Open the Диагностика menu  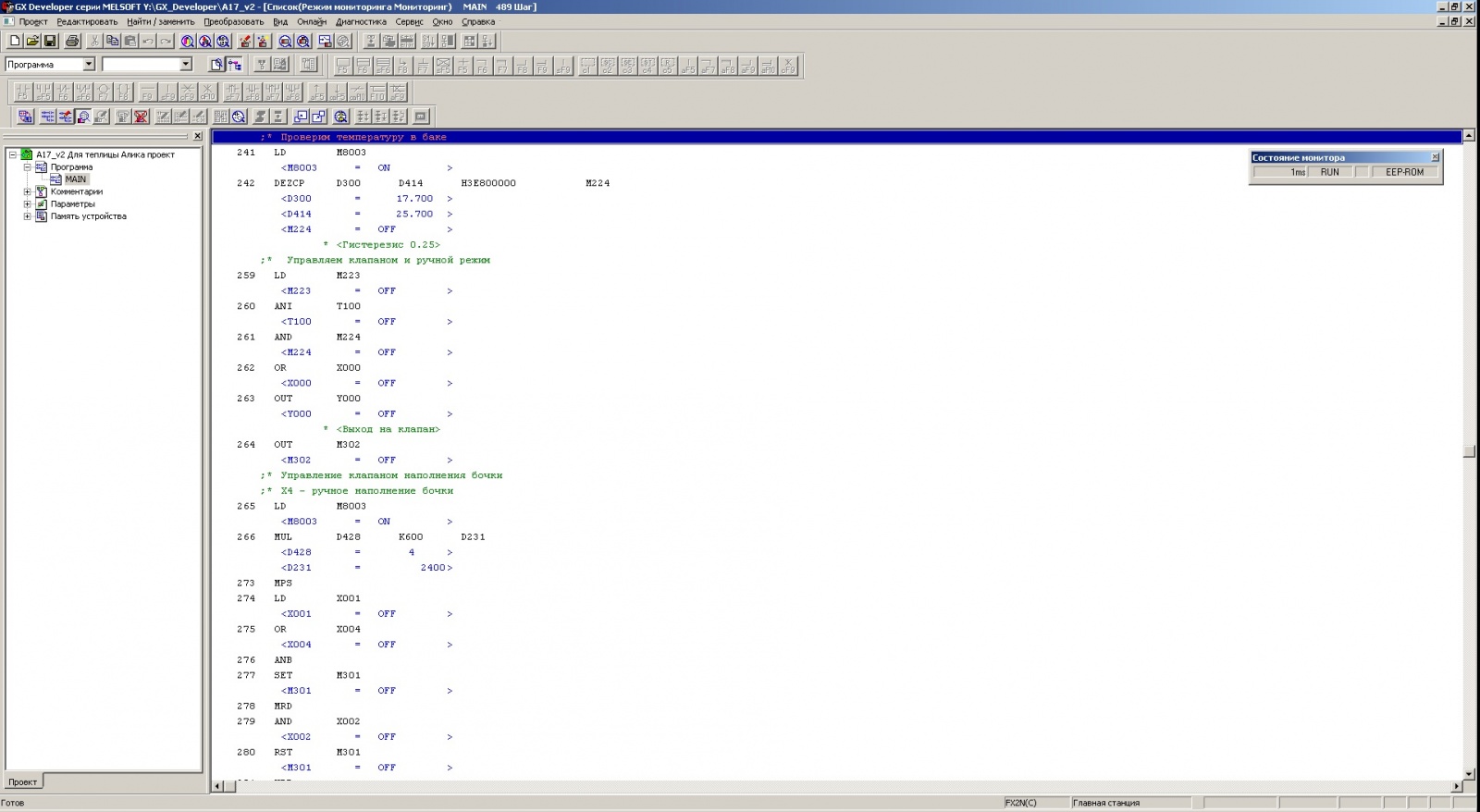point(361,21)
